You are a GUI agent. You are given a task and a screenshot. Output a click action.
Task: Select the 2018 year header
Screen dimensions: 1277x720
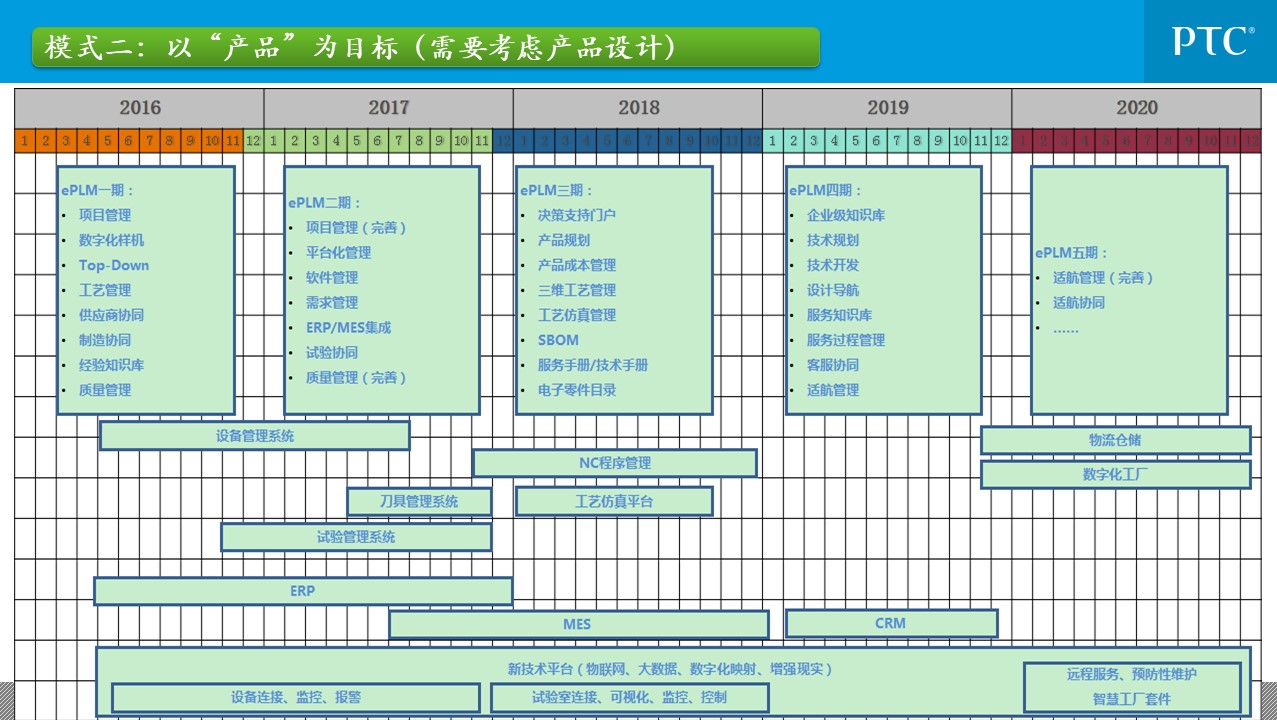[x=638, y=108]
